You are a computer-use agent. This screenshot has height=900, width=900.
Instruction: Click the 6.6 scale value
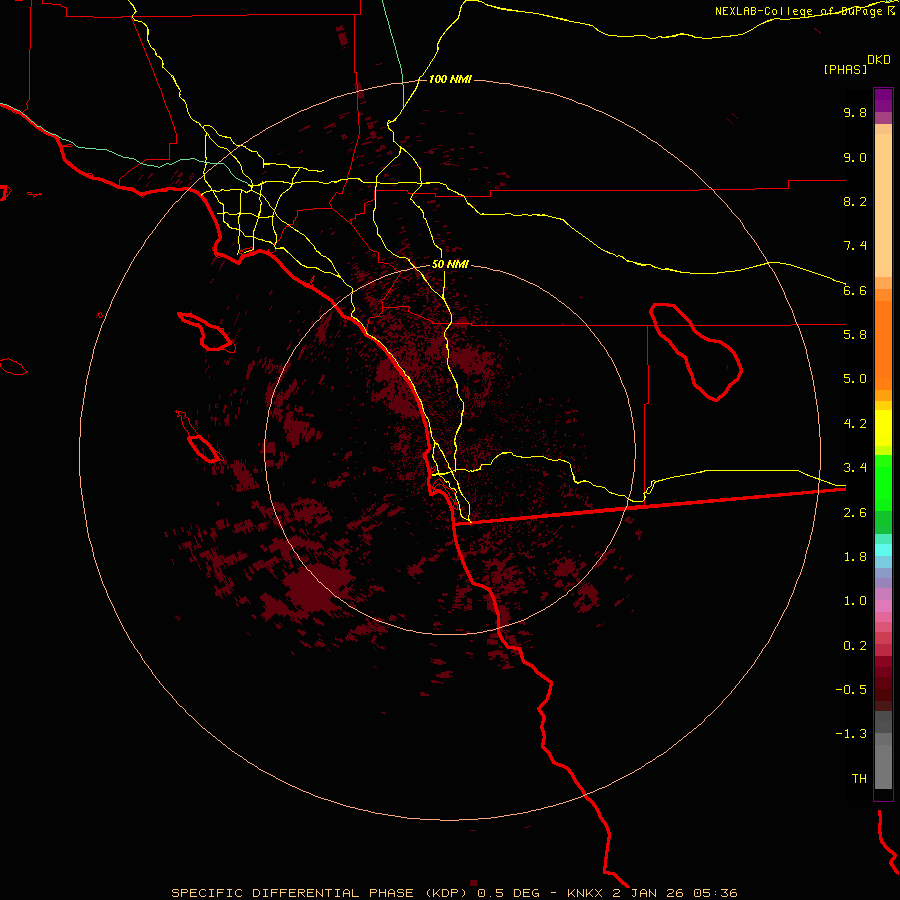point(855,290)
